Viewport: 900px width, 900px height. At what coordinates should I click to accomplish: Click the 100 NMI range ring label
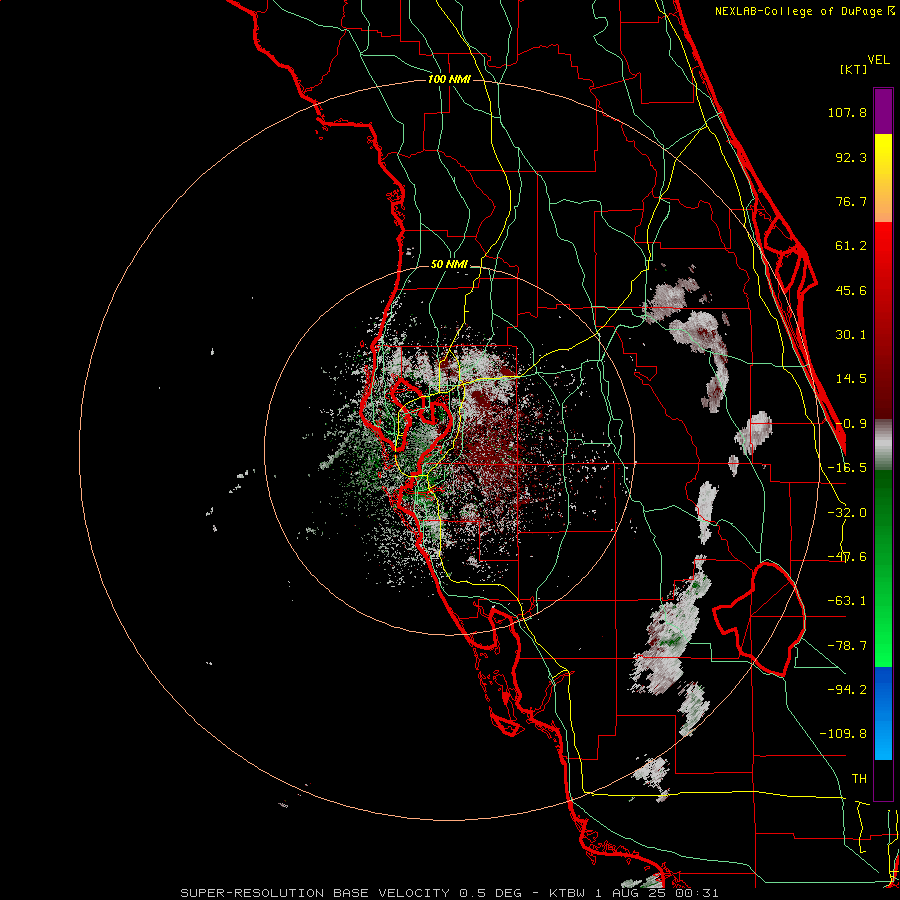pyautogui.click(x=449, y=79)
